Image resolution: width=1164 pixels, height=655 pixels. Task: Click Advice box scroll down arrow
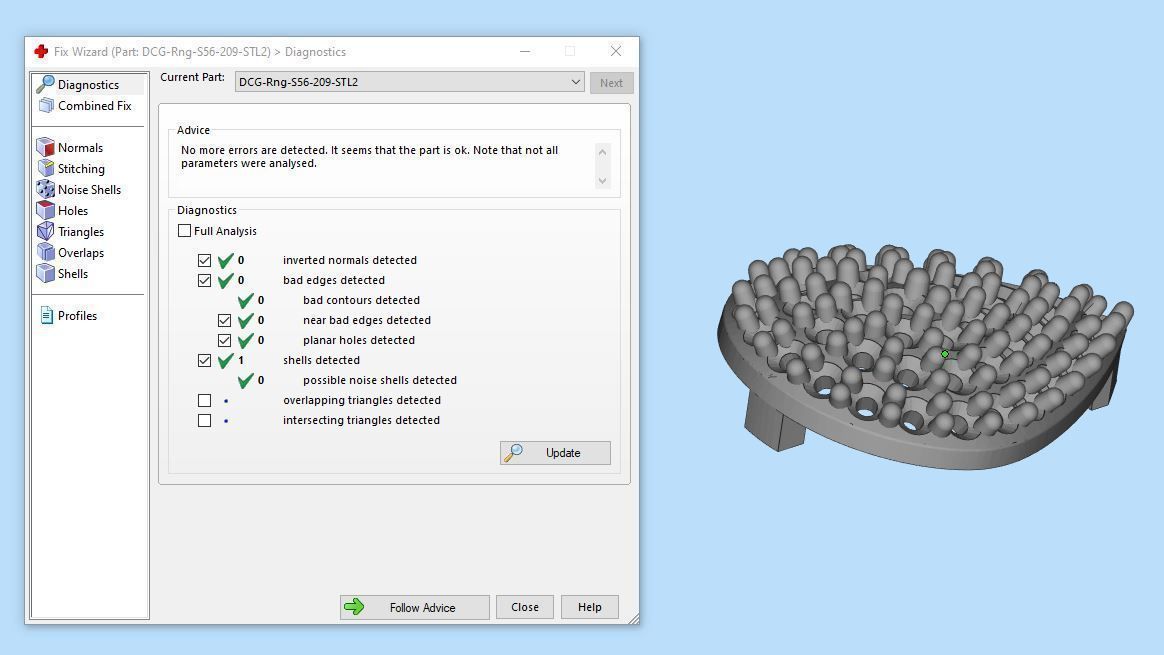point(603,180)
